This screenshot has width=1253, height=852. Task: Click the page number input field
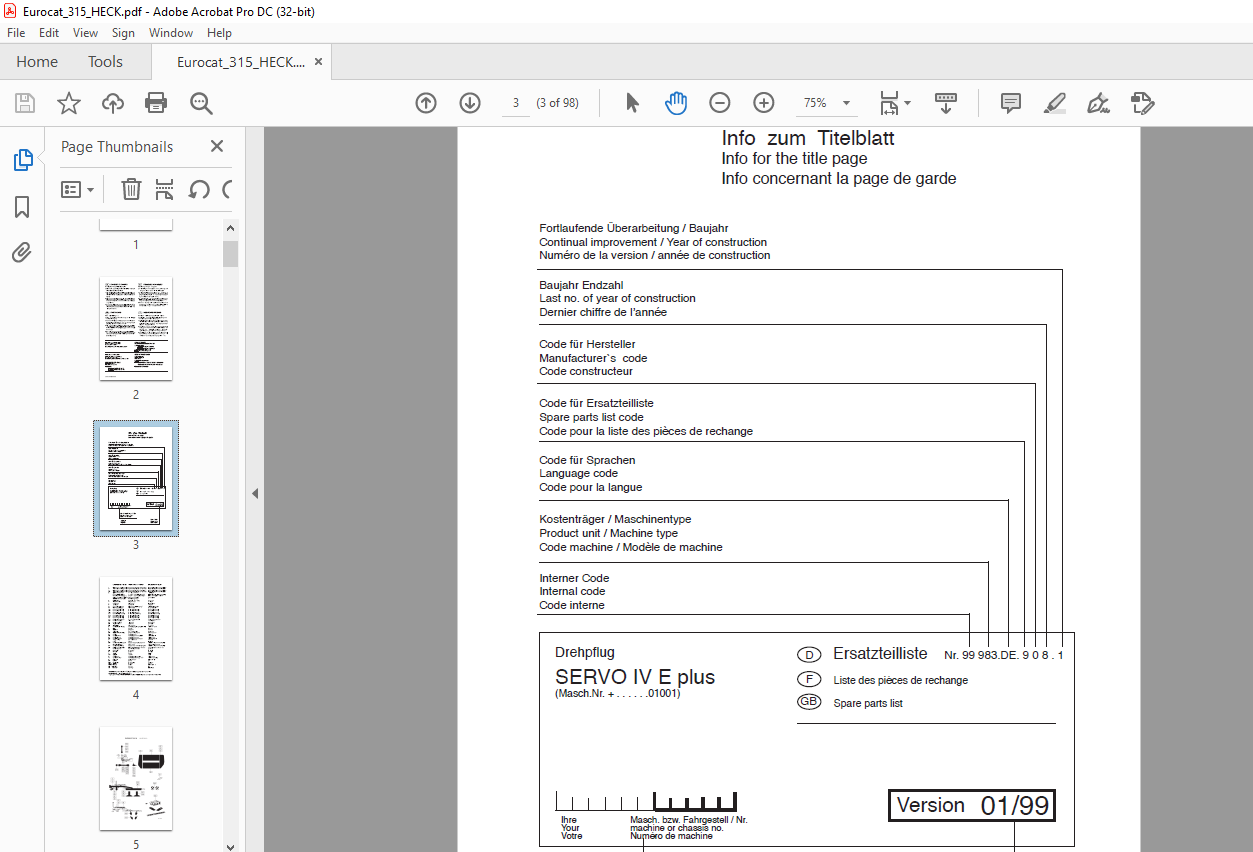(515, 103)
